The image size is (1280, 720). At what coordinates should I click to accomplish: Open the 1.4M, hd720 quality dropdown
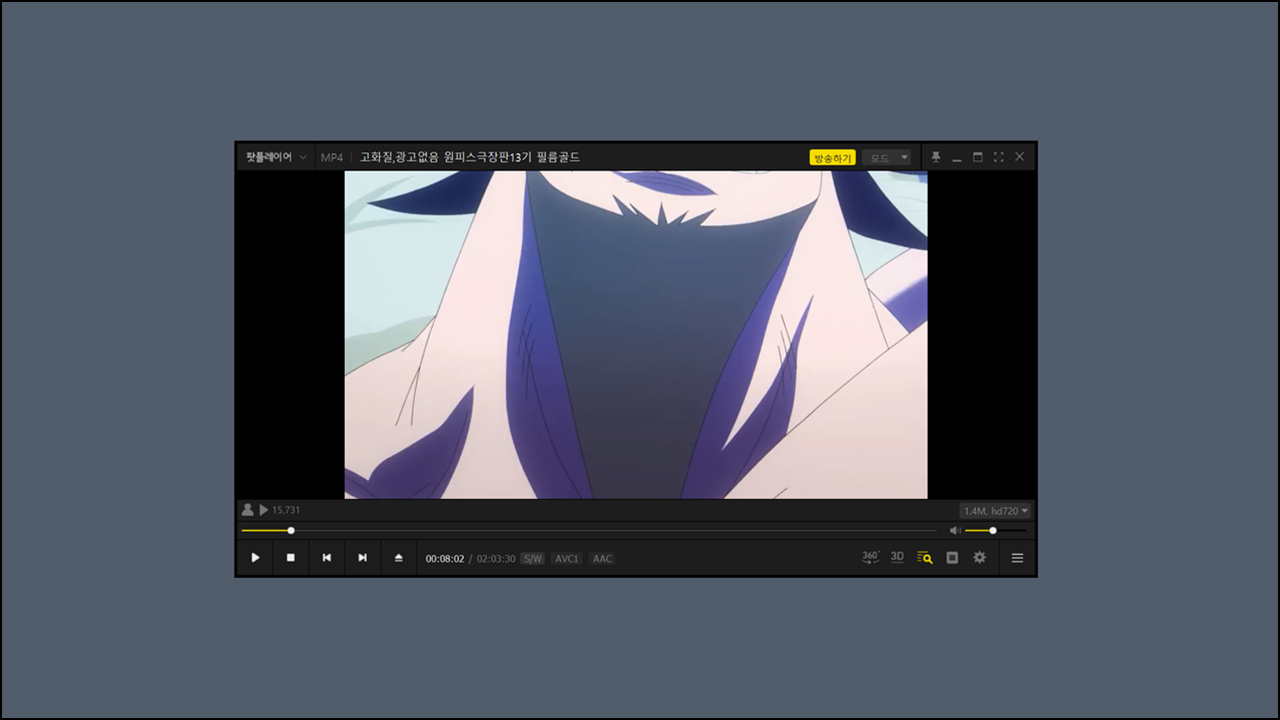996,511
